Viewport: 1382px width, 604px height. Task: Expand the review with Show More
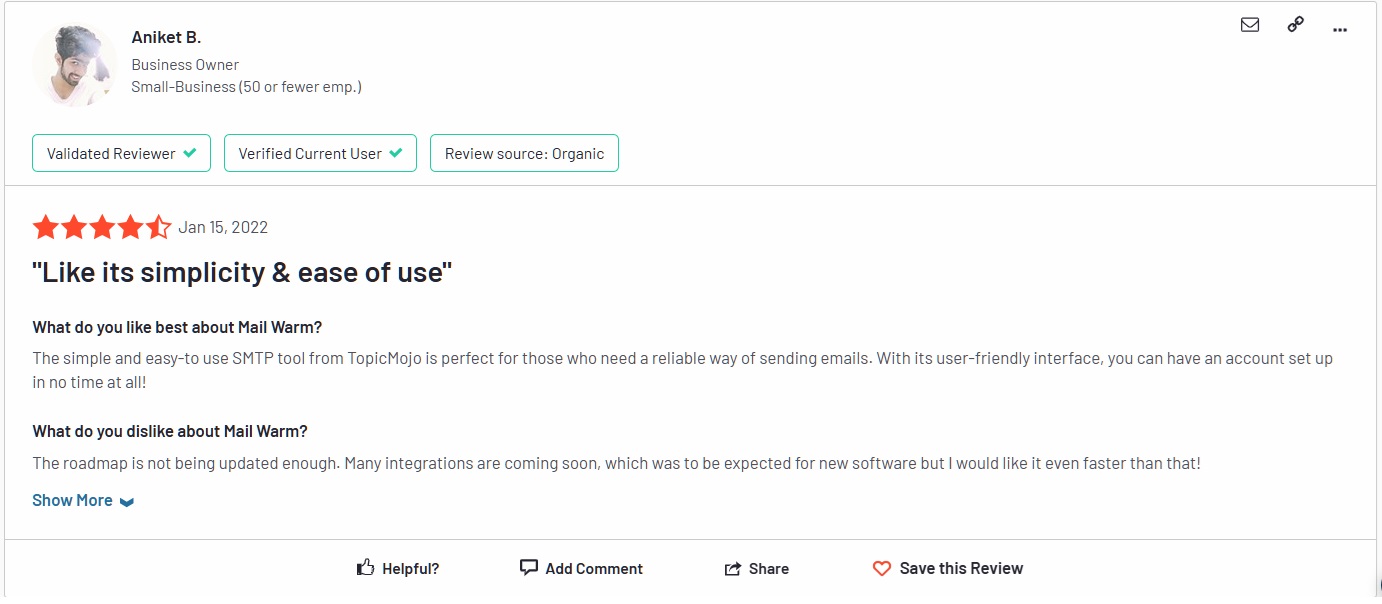pos(72,500)
